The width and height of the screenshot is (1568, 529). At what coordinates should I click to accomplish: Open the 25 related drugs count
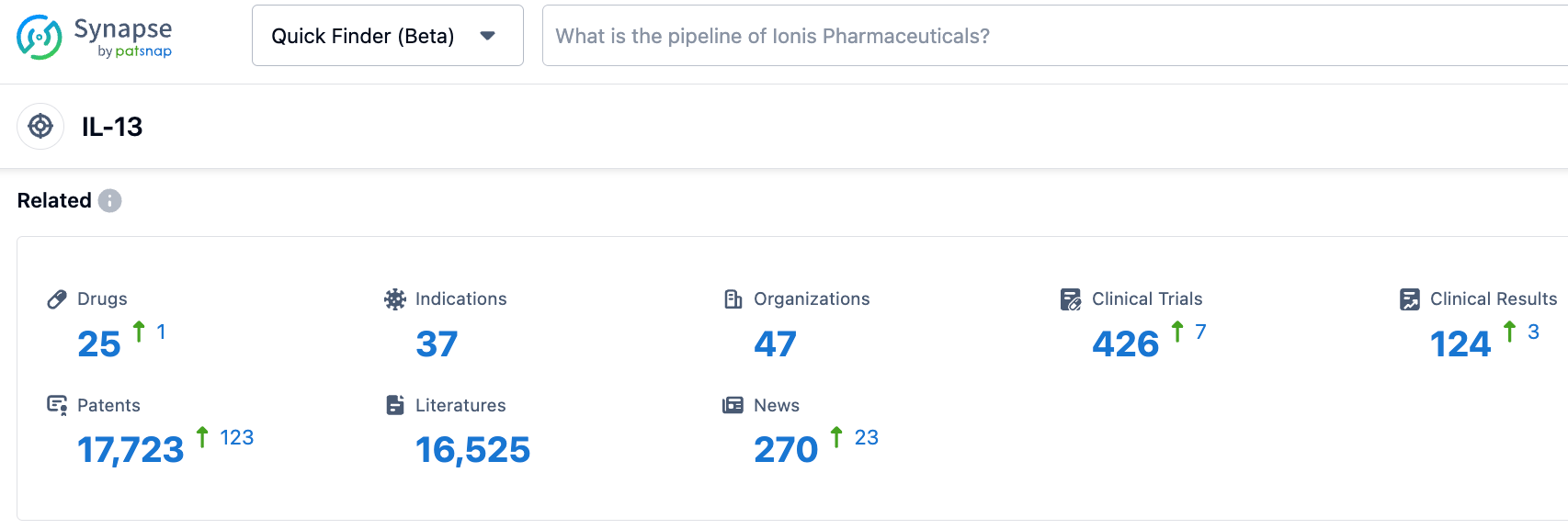tap(99, 344)
